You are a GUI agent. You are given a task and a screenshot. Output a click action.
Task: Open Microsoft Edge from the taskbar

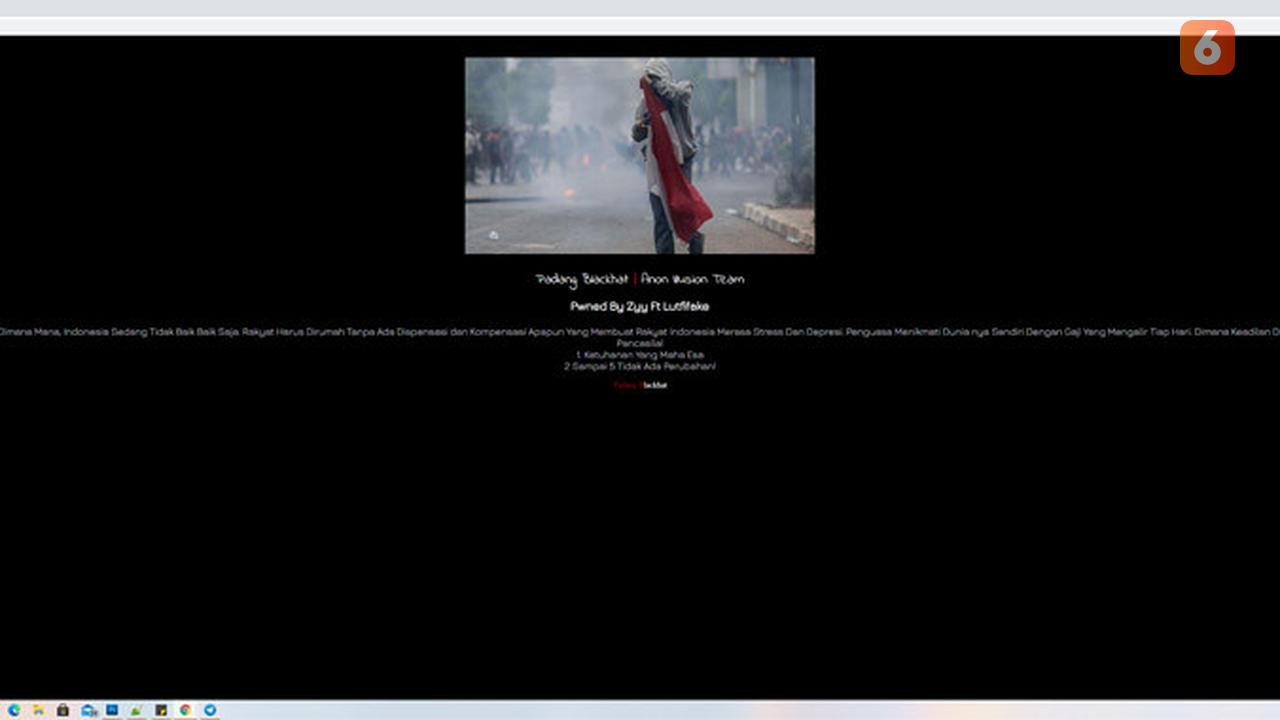[x=14, y=710]
